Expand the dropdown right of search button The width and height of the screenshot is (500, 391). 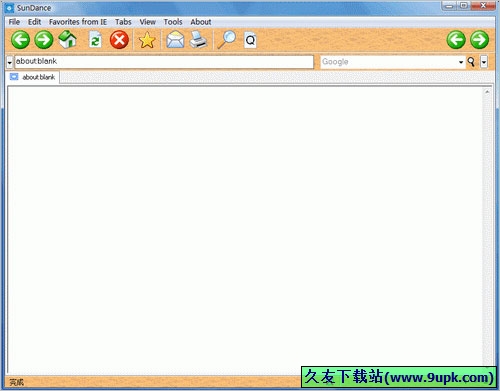pos(484,62)
